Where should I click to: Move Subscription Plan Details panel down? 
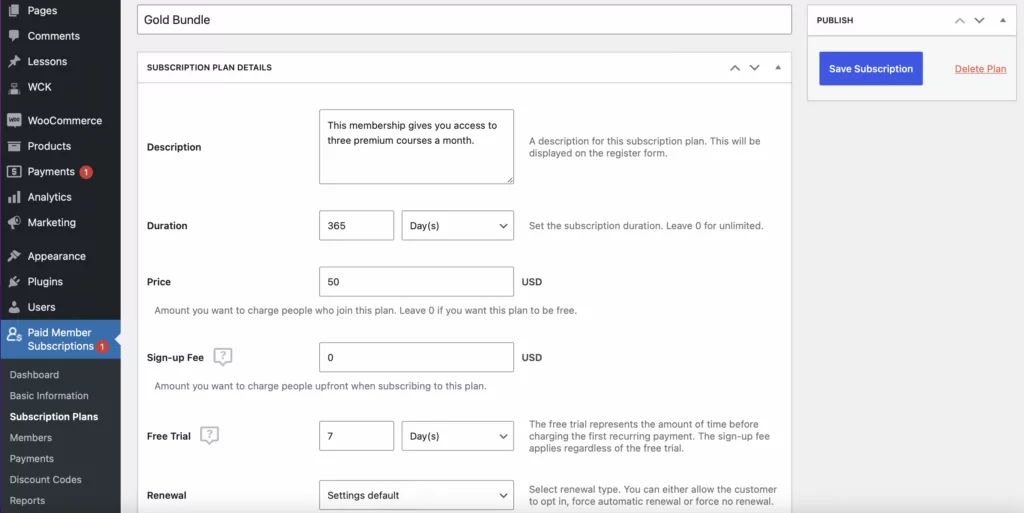[x=754, y=68]
